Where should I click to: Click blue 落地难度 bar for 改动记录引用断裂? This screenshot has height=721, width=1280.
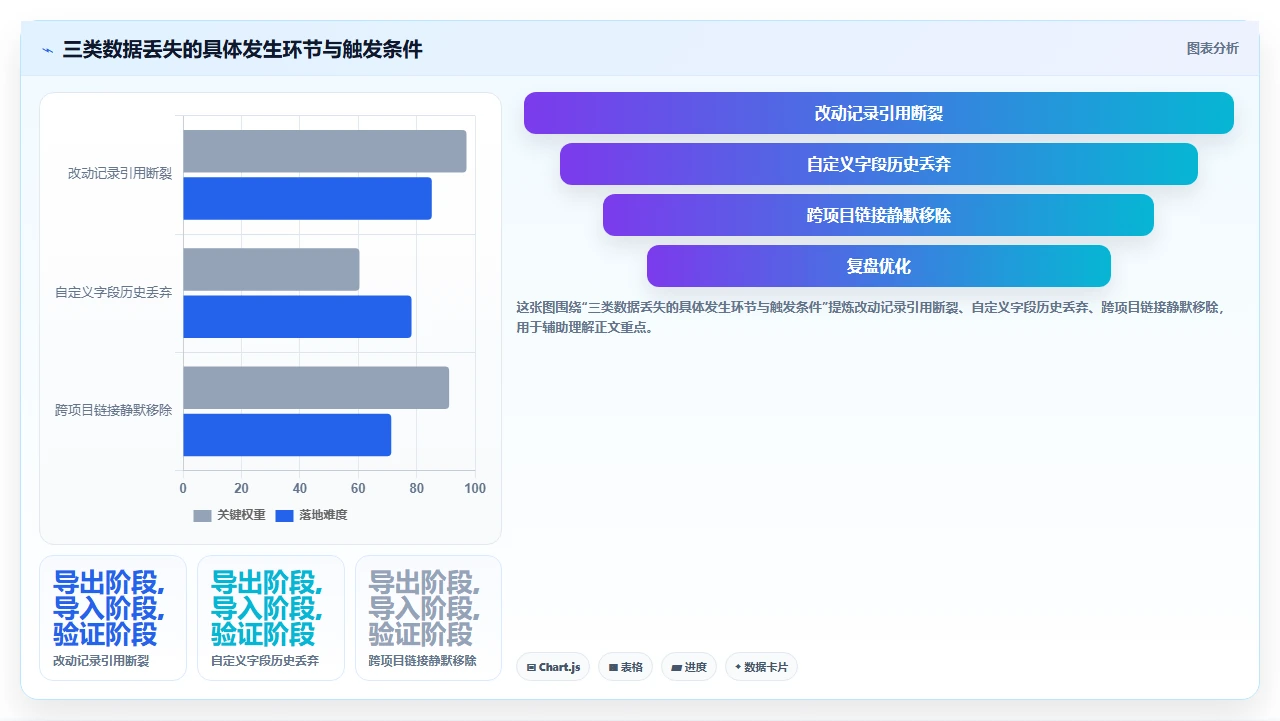point(307,198)
